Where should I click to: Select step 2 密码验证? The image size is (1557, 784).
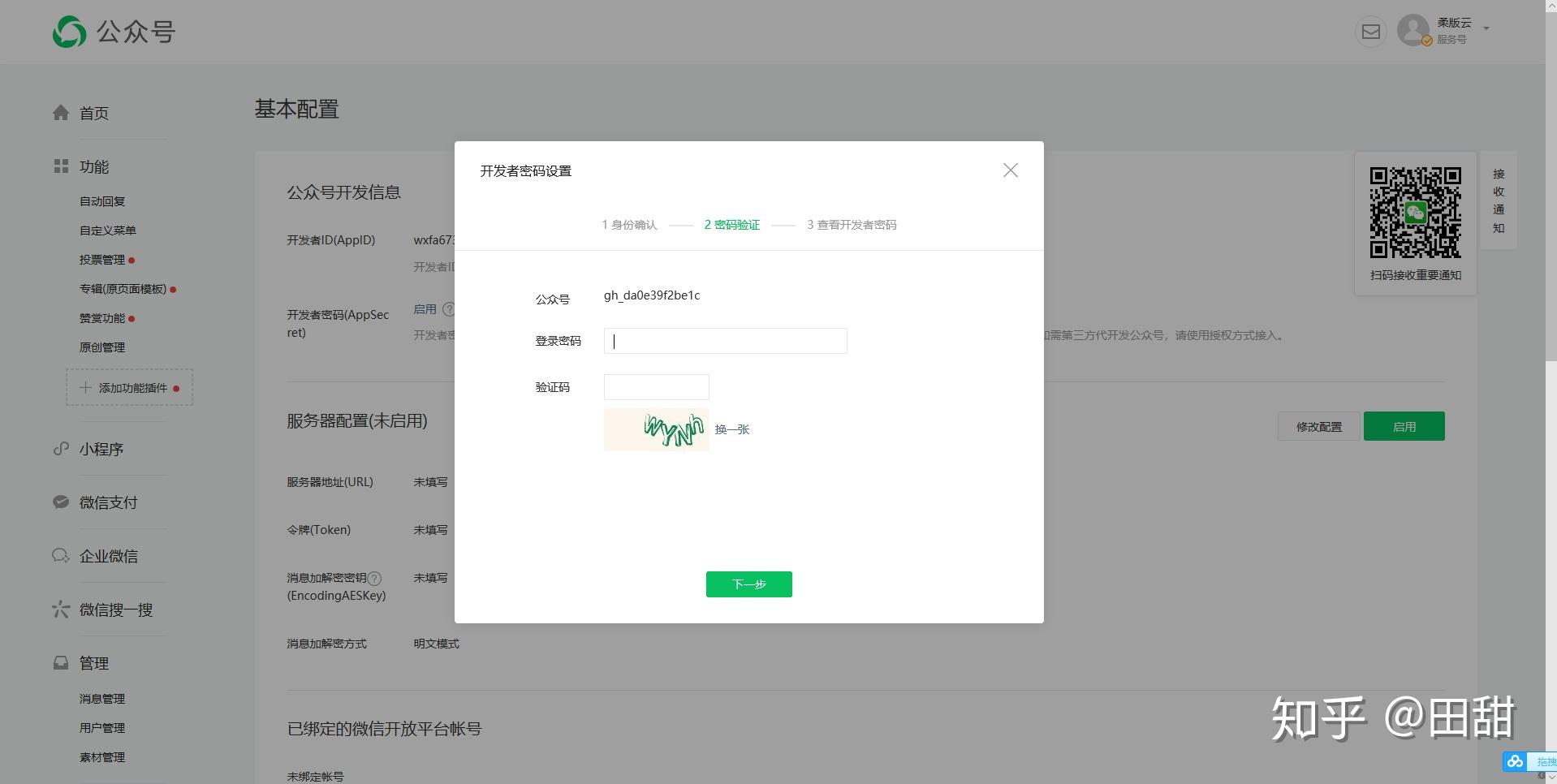point(732,225)
